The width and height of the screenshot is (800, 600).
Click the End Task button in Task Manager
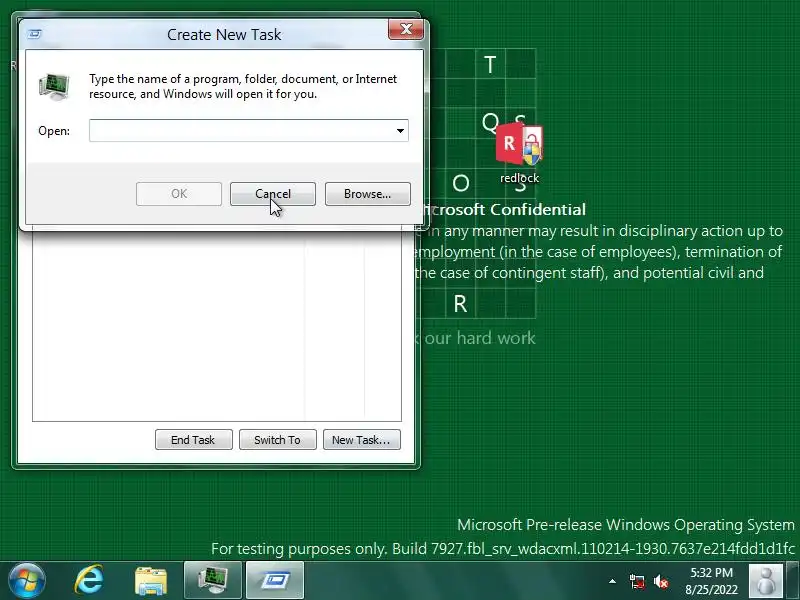click(193, 440)
